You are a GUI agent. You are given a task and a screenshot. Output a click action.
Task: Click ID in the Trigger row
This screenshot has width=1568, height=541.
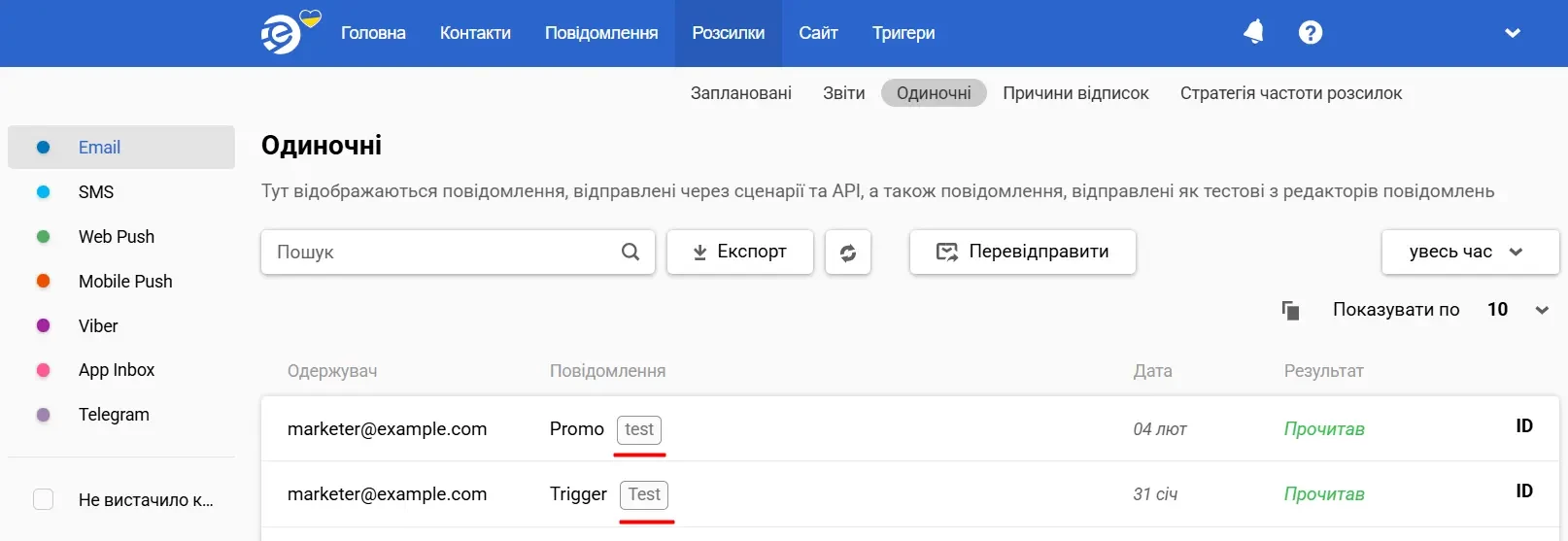coord(1524,491)
